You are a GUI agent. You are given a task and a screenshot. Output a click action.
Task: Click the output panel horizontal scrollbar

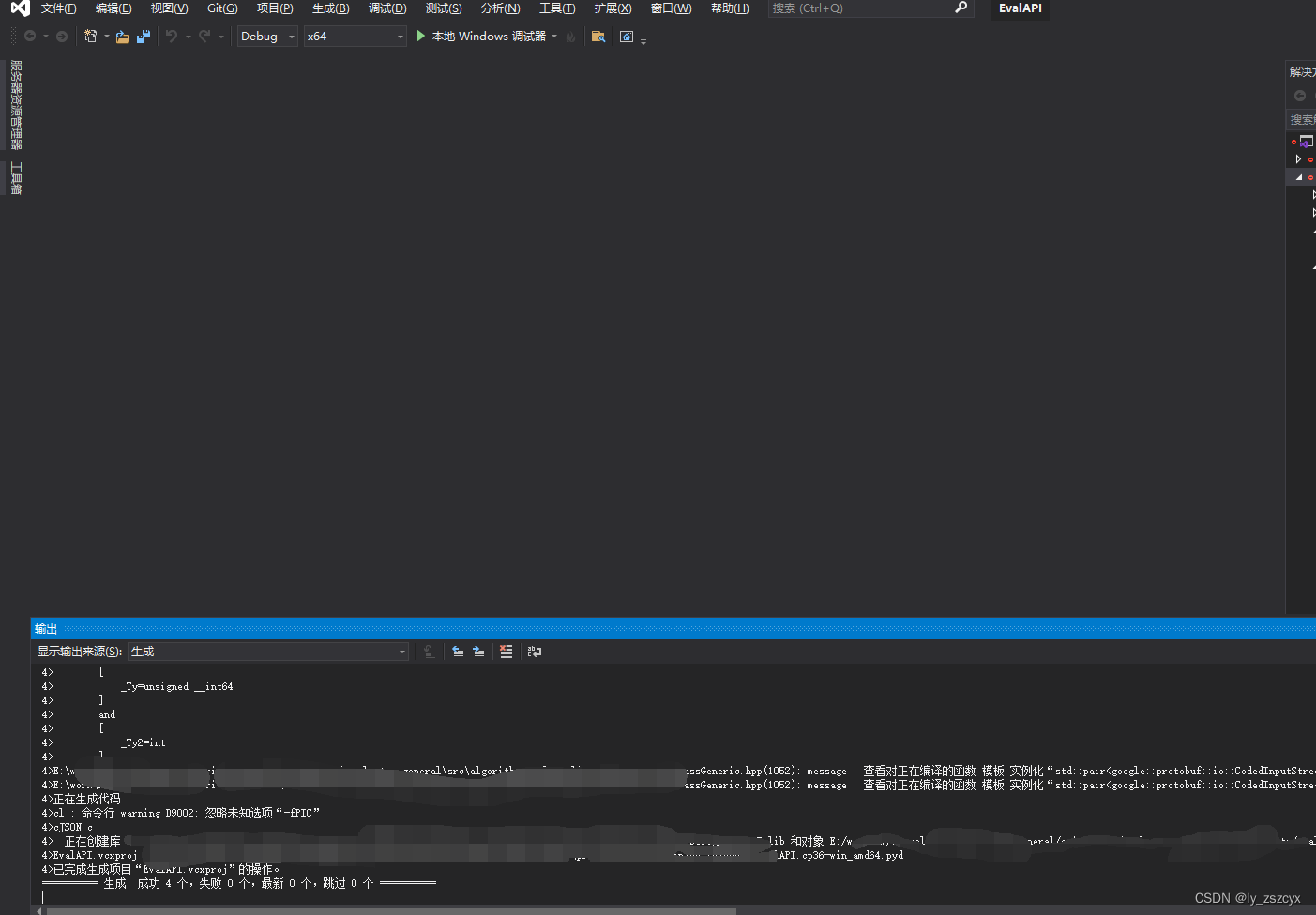tap(392, 910)
